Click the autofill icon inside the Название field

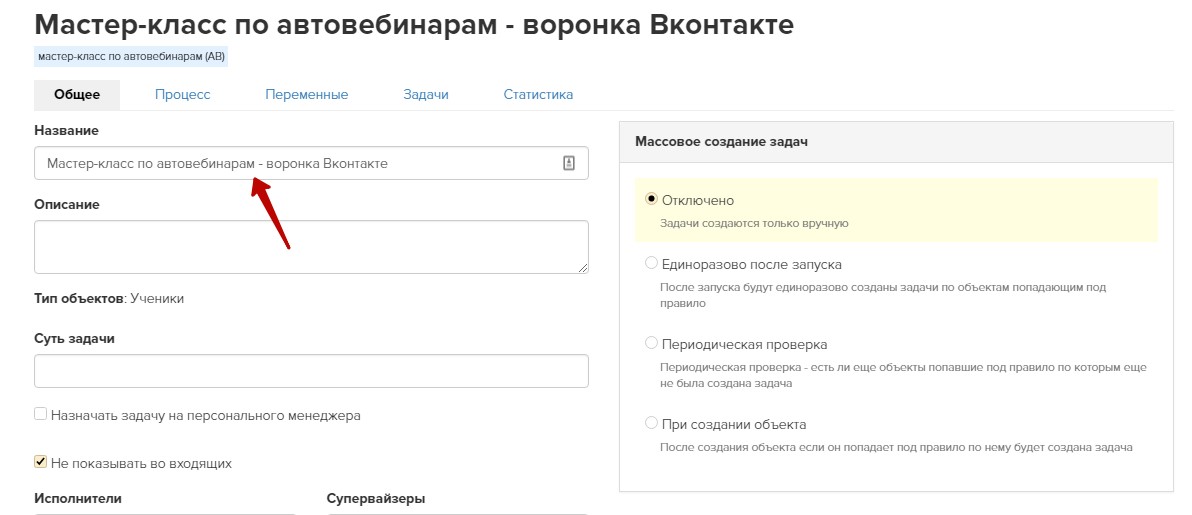tap(569, 164)
